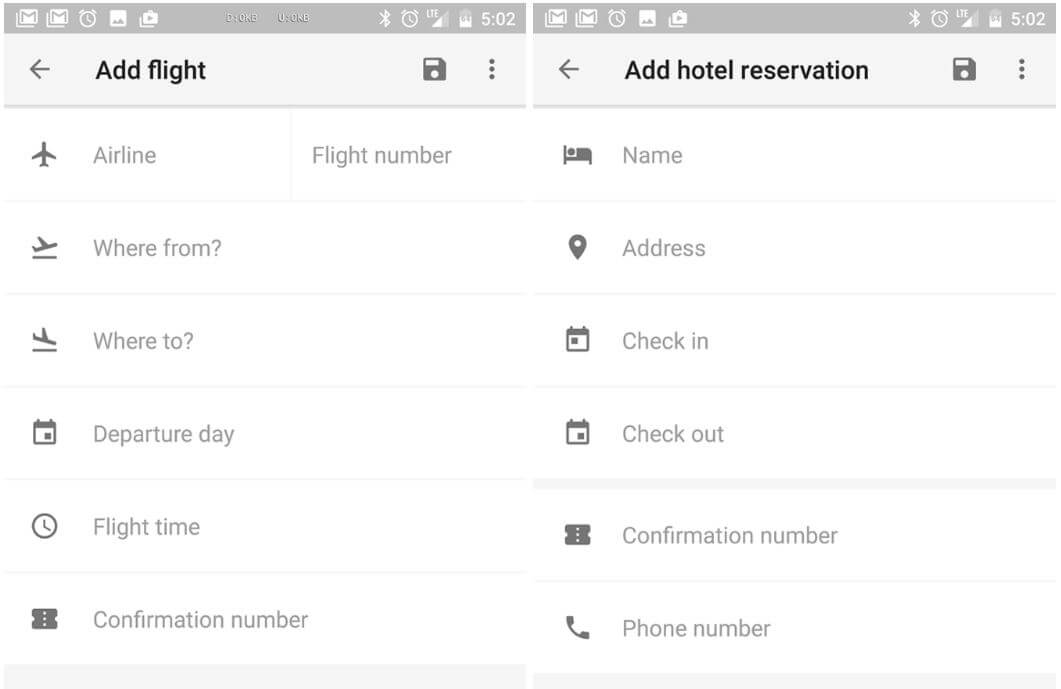Focus the hotel Confirmation number field
The image size is (1061, 689).
point(800,535)
